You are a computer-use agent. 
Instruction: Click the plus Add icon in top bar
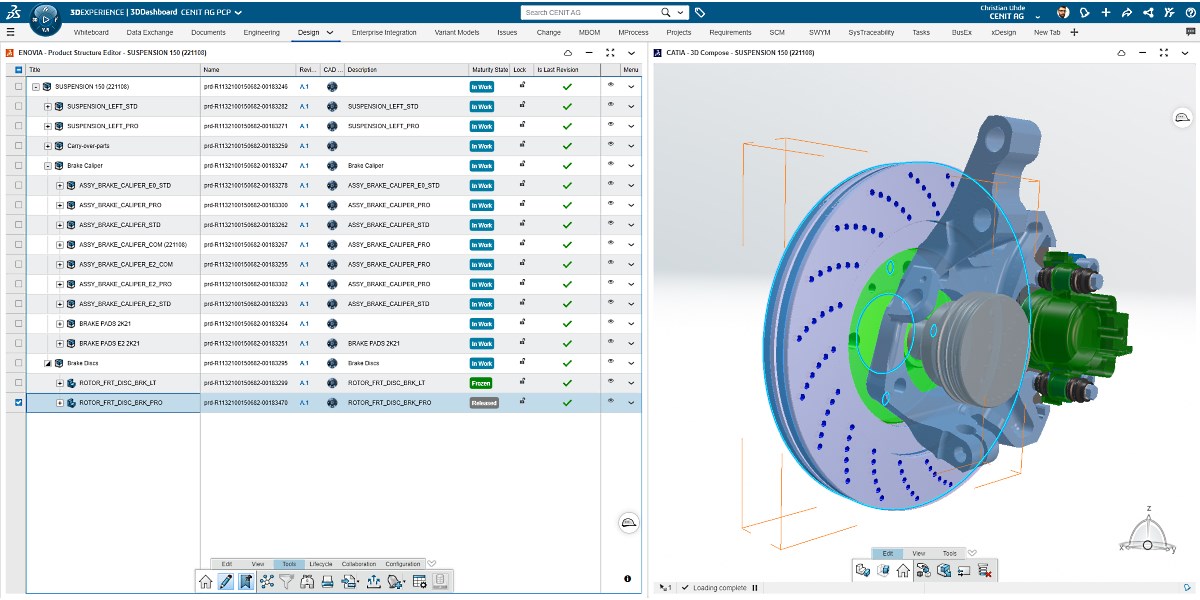pyautogui.click(x=1105, y=13)
